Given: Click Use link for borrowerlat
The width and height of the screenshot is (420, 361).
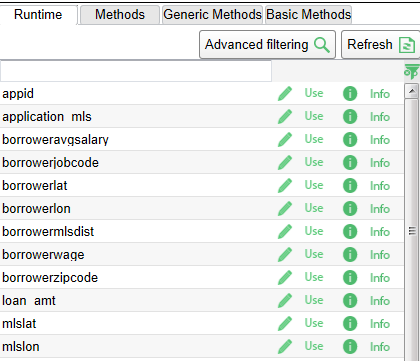Looking at the screenshot, I should [314, 185].
